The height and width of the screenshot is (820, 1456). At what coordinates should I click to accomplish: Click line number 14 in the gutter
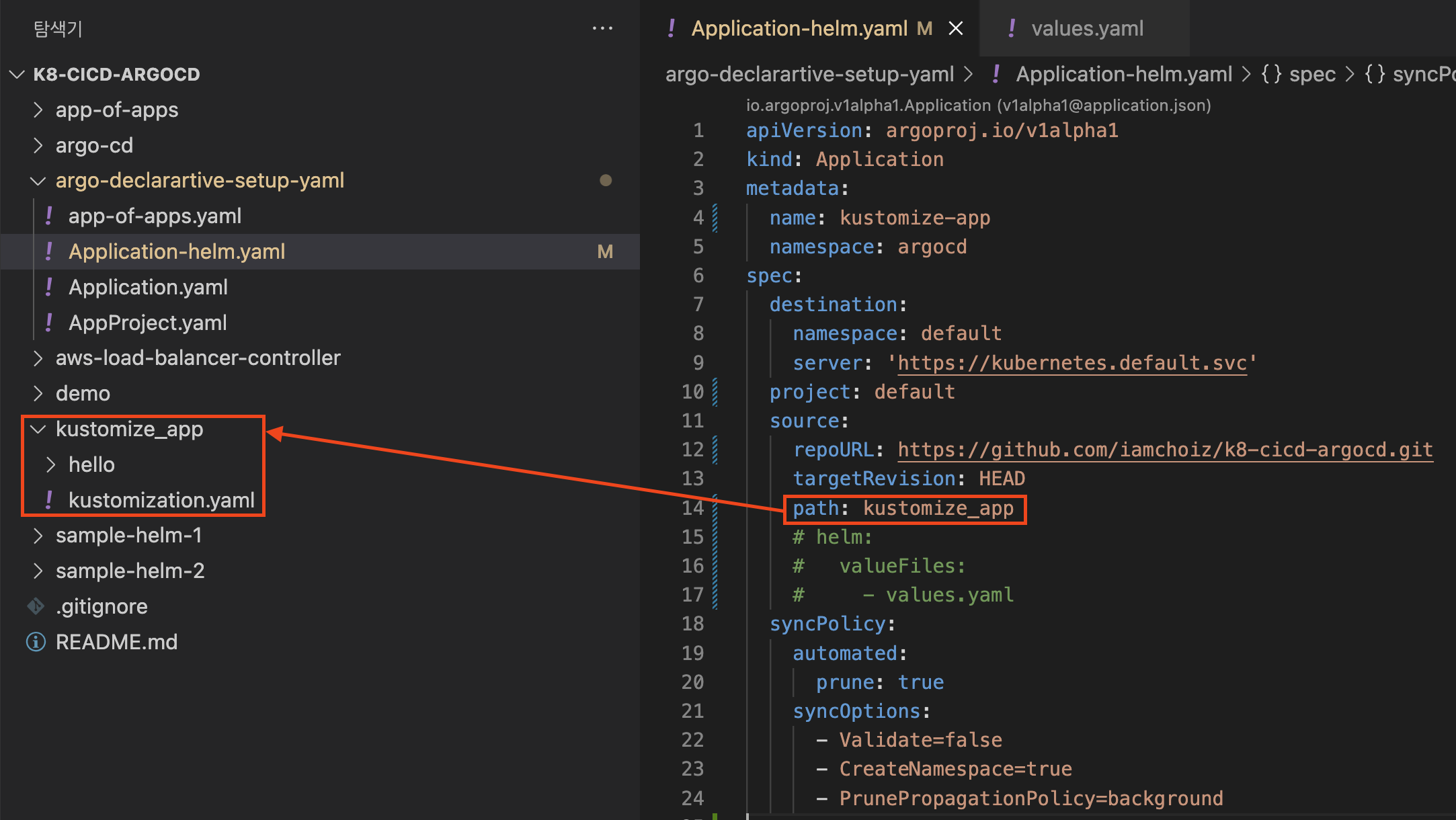tap(692, 508)
